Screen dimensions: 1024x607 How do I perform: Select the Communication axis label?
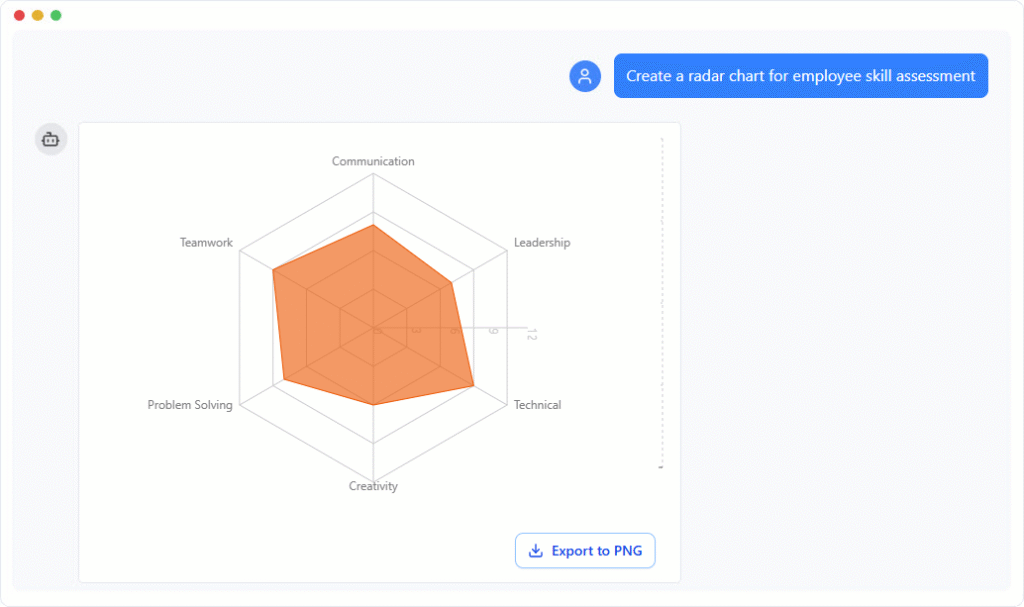(373, 161)
